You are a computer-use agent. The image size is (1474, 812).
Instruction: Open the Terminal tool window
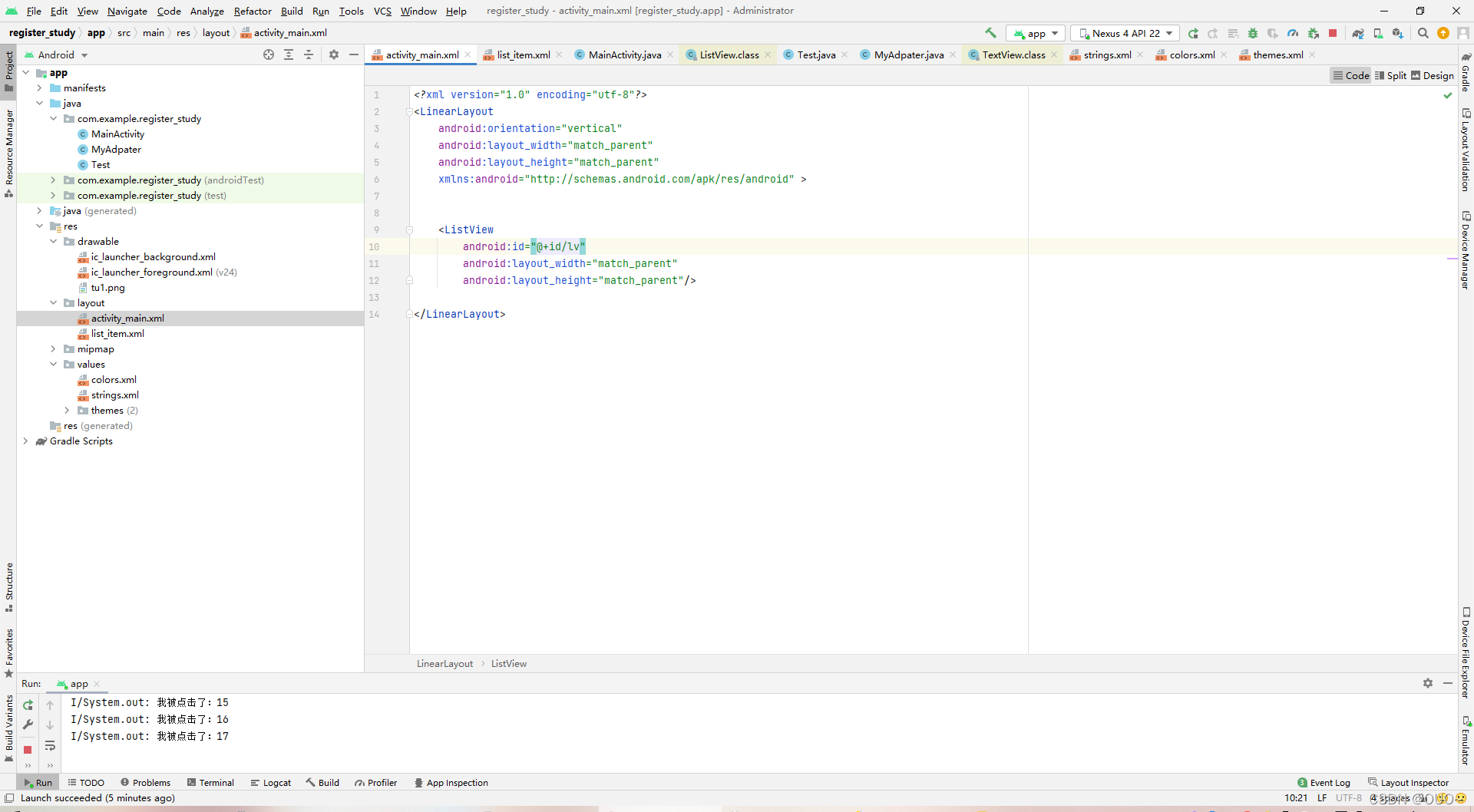coord(210,782)
